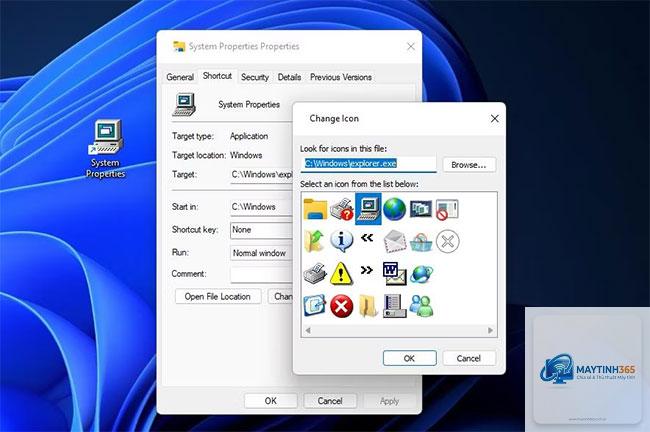Click the System Properties Properties title bar icon
The height and width of the screenshot is (432, 650).
tap(179, 46)
